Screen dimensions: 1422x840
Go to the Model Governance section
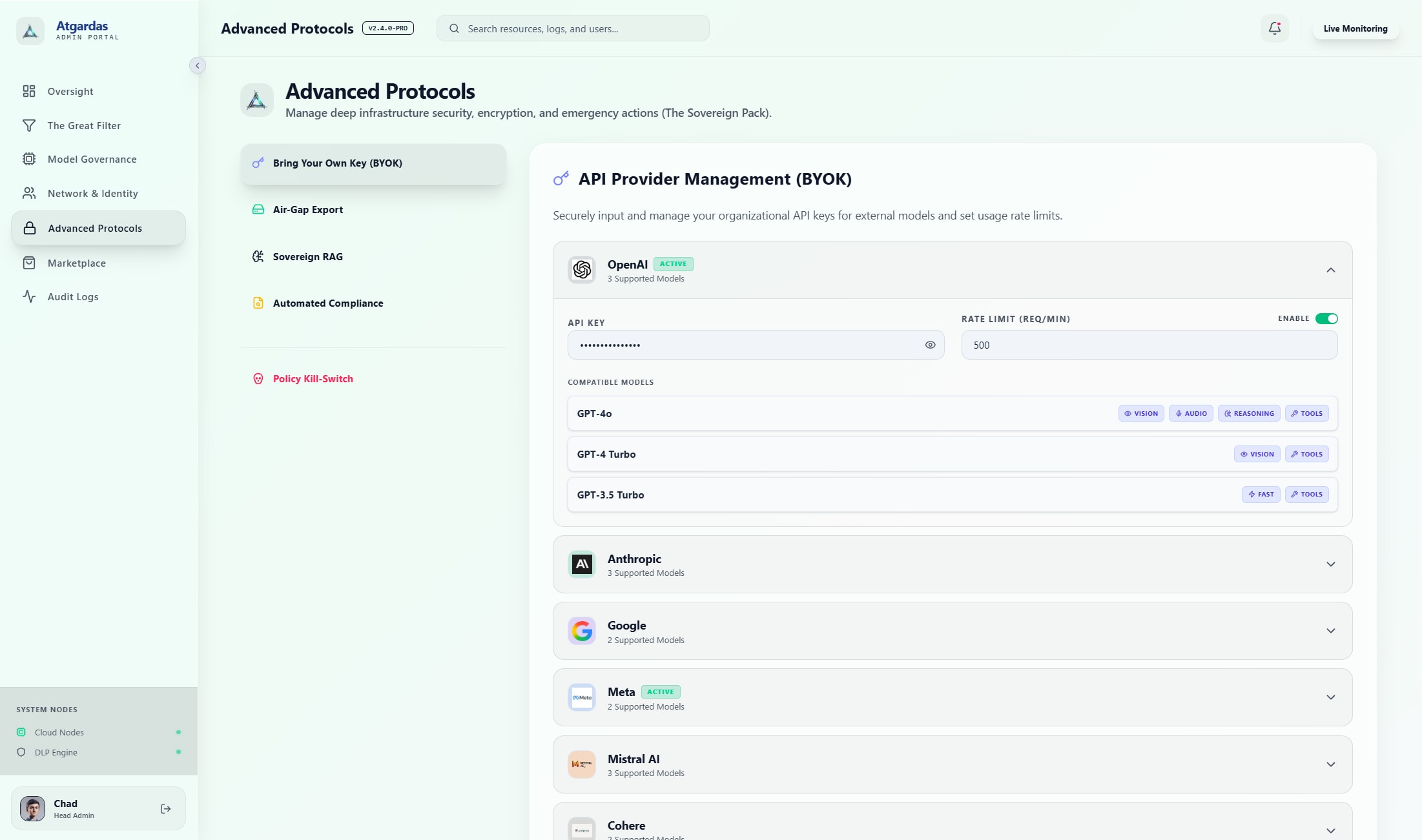point(92,159)
